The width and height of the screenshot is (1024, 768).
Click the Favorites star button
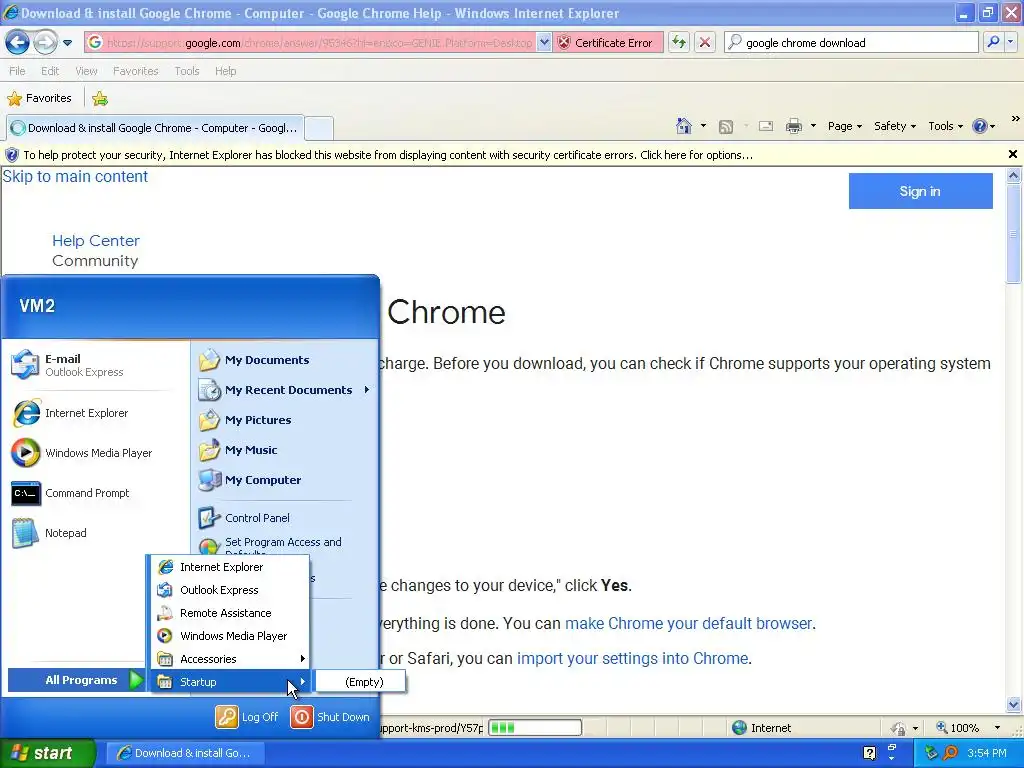[40, 99]
